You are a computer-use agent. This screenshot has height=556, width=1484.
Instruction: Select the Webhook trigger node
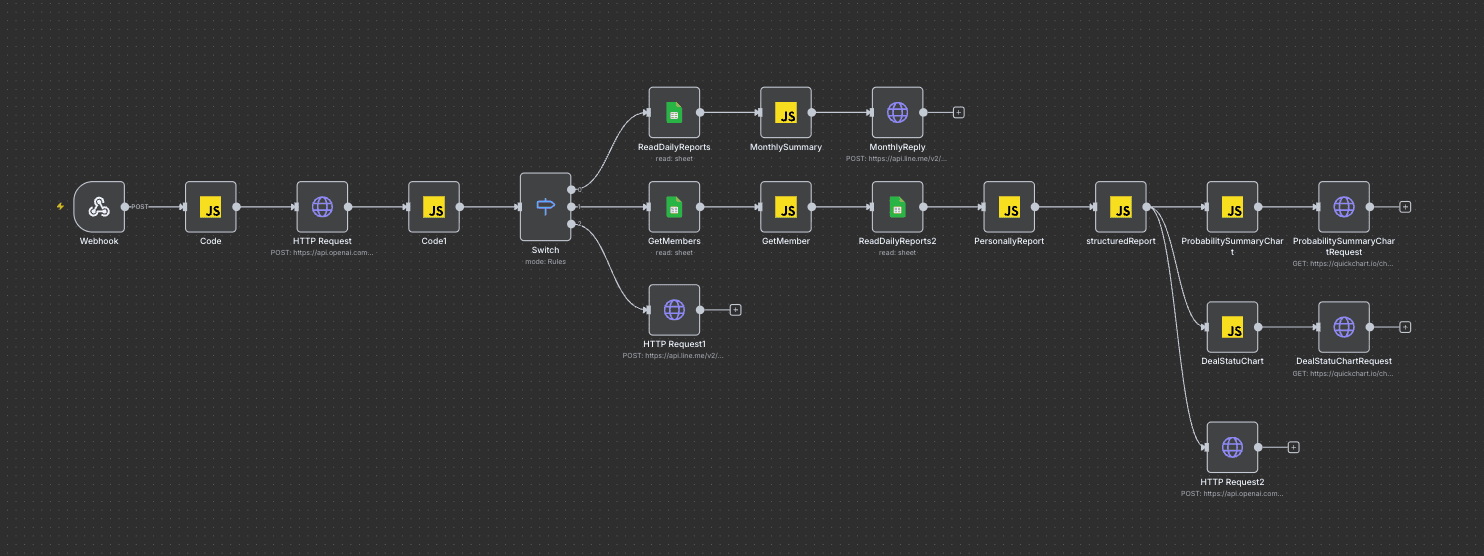click(x=99, y=207)
